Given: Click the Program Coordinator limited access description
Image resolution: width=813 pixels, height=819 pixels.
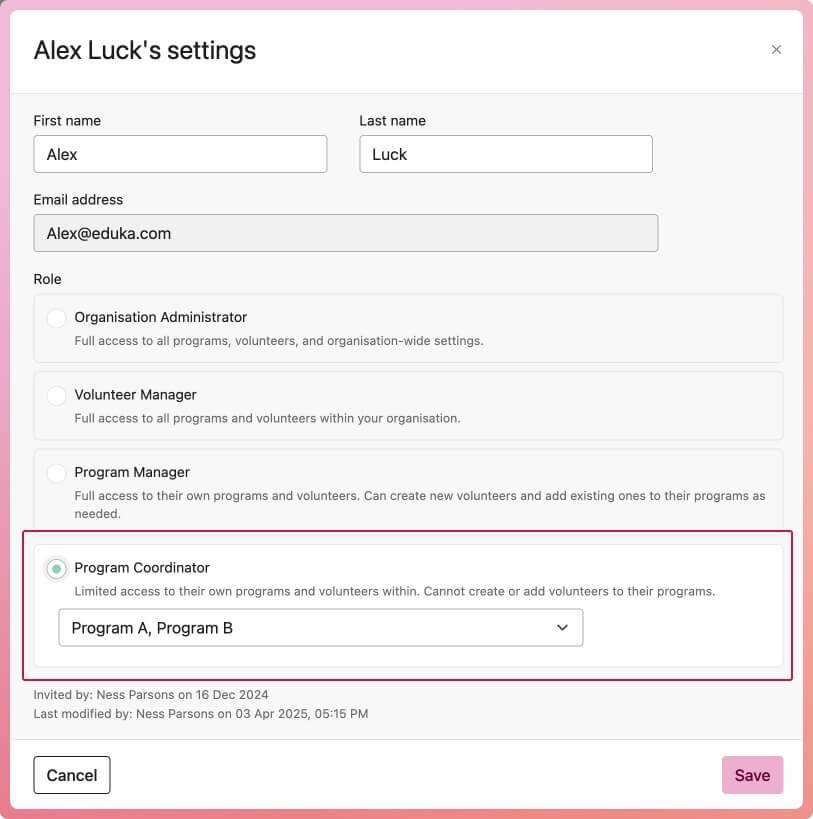Looking at the screenshot, I should (x=394, y=591).
